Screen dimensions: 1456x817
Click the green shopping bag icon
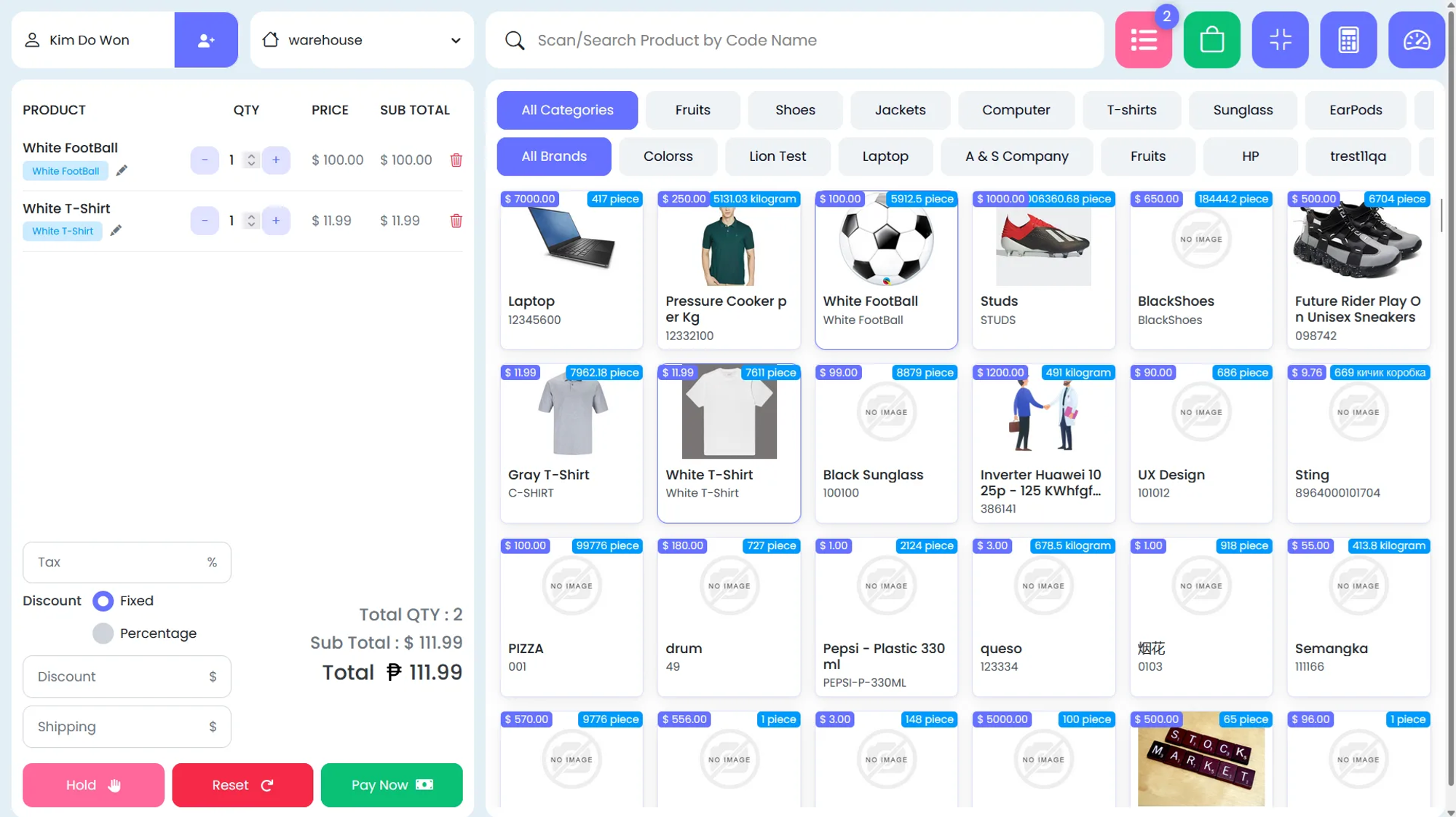tap(1211, 40)
